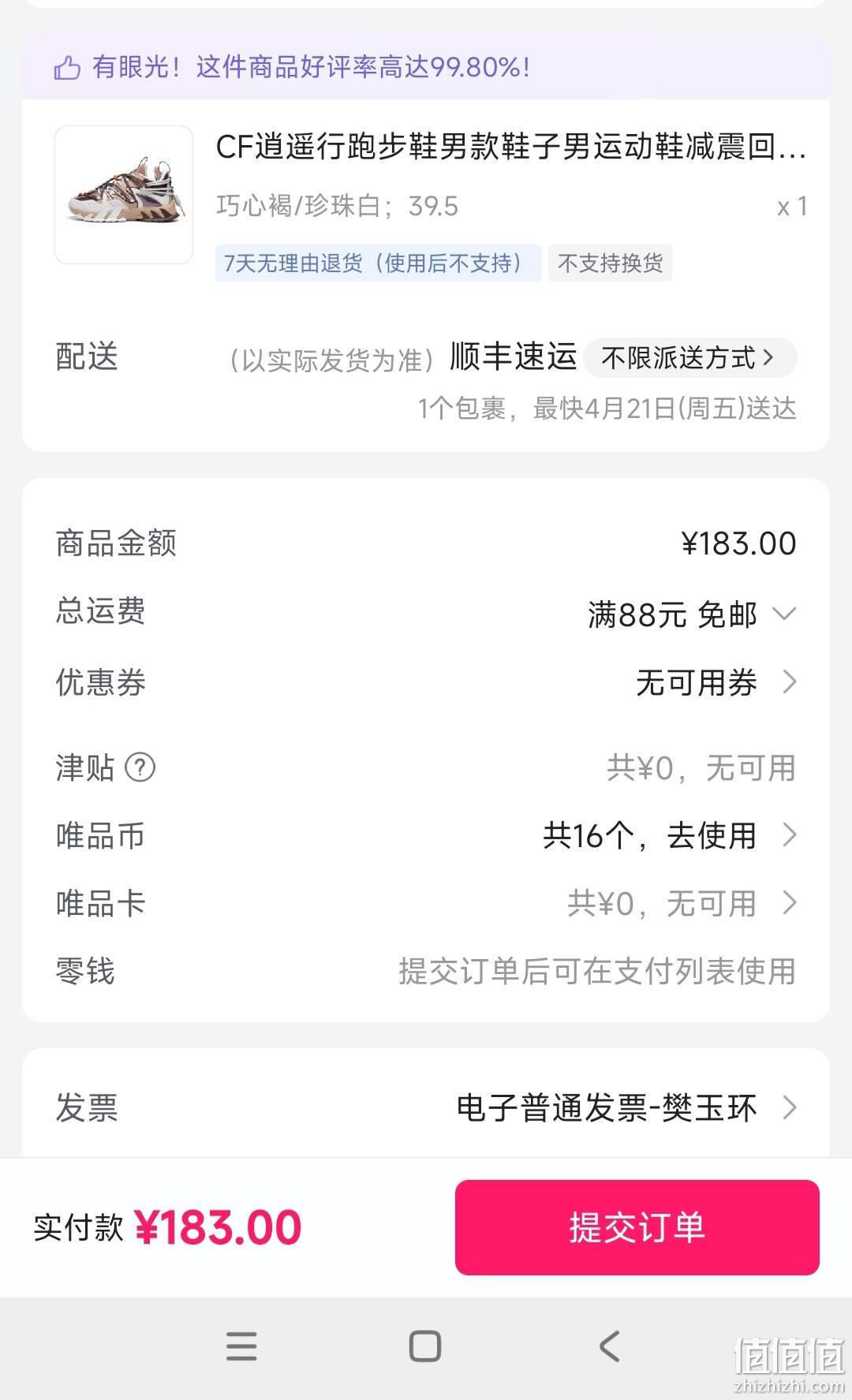The image size is (852, 1400).
Task: Tap the thumbs-up icon in the rating banner
Action: [67, 67]
